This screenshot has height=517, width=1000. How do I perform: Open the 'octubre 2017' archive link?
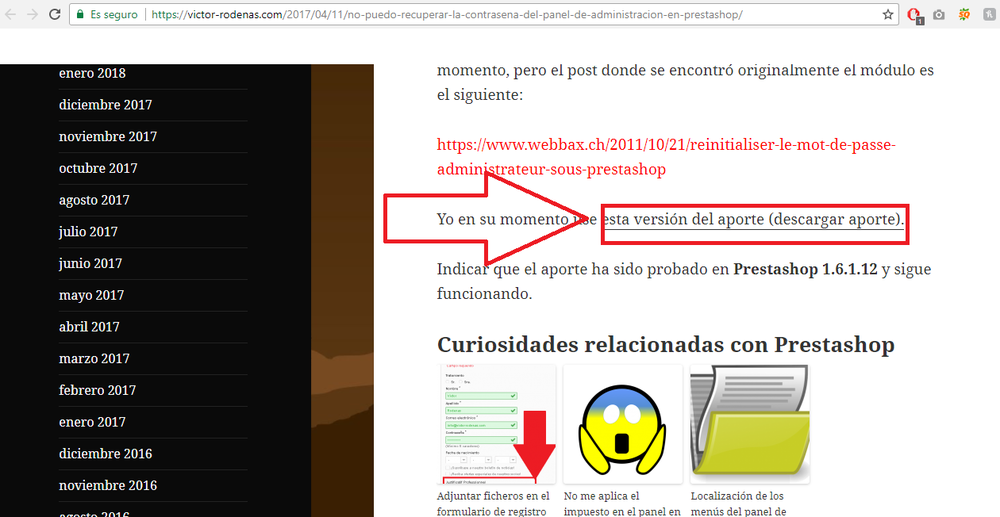[x=98, y=168]
